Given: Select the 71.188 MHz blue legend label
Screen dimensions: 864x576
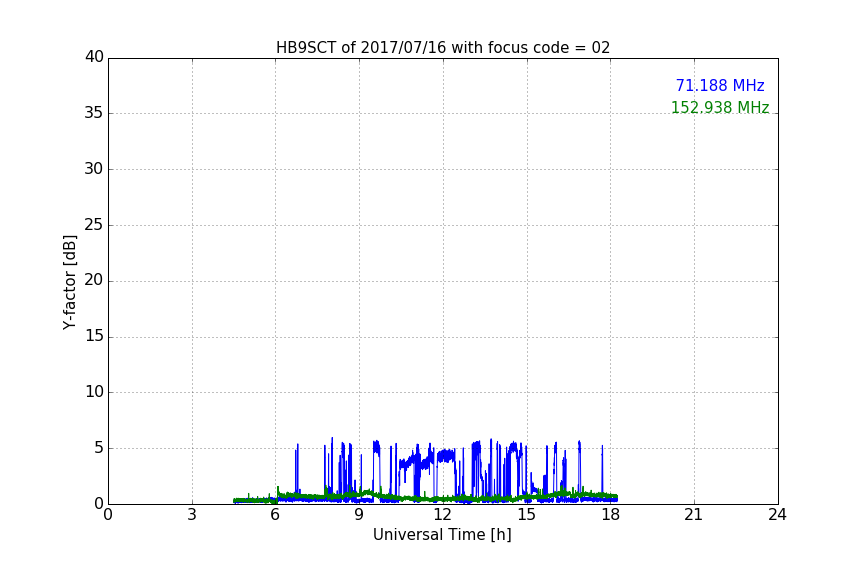Looking at the screenshot, I should tap(720, 85).
